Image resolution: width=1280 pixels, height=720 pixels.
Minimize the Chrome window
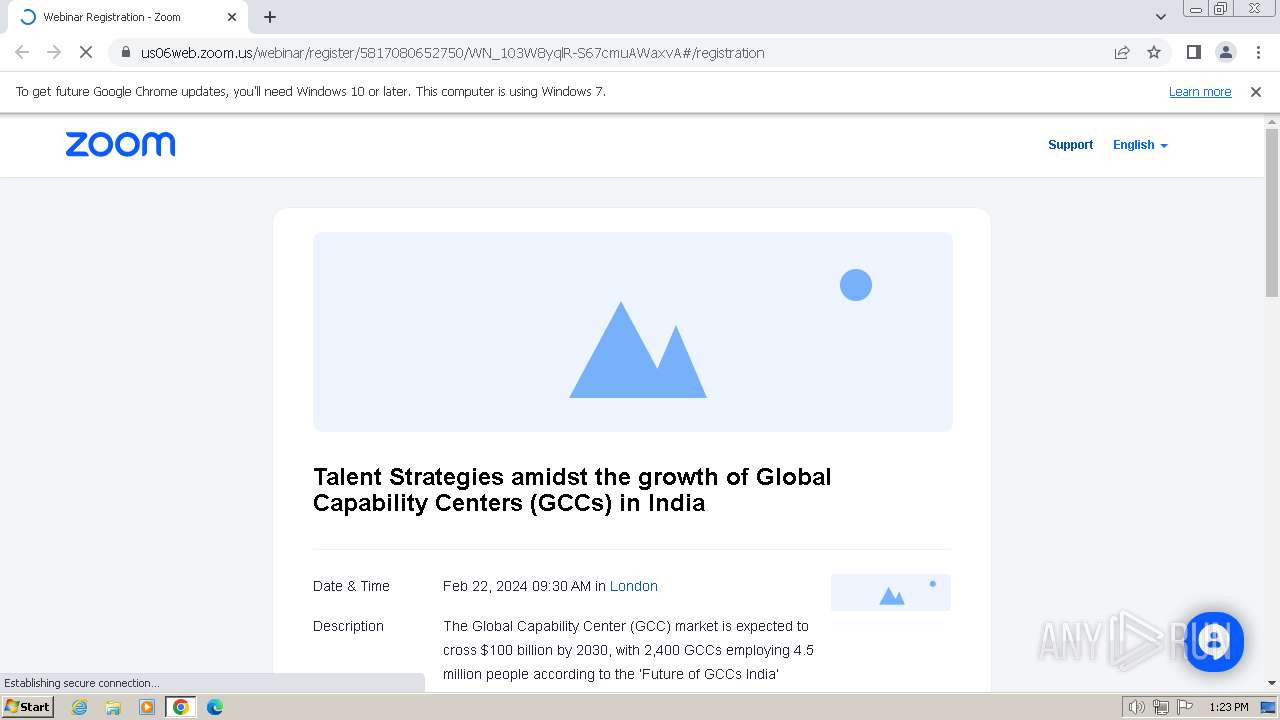click(1196, 9)
